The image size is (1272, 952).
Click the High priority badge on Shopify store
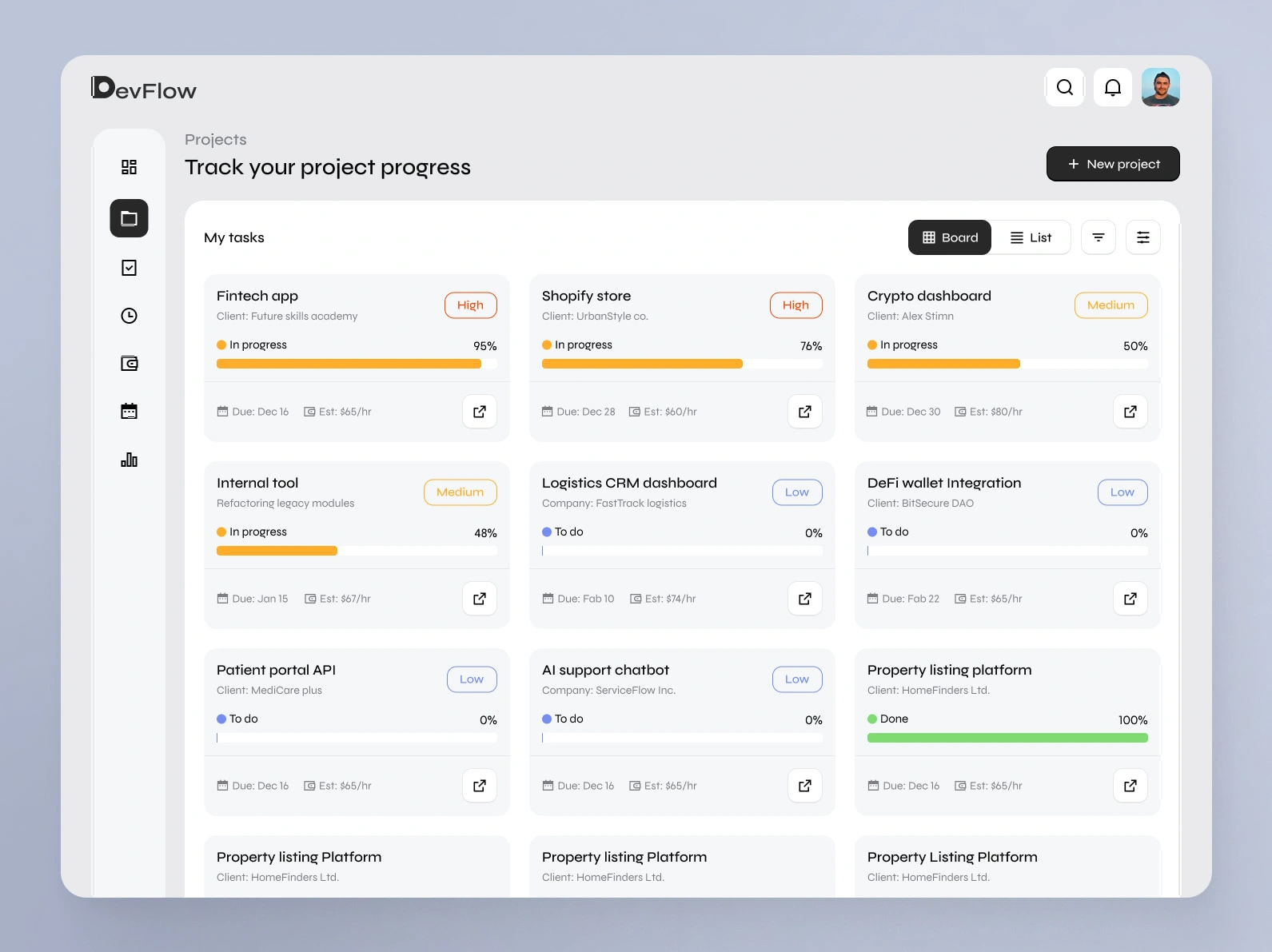(x=795, y=305)
